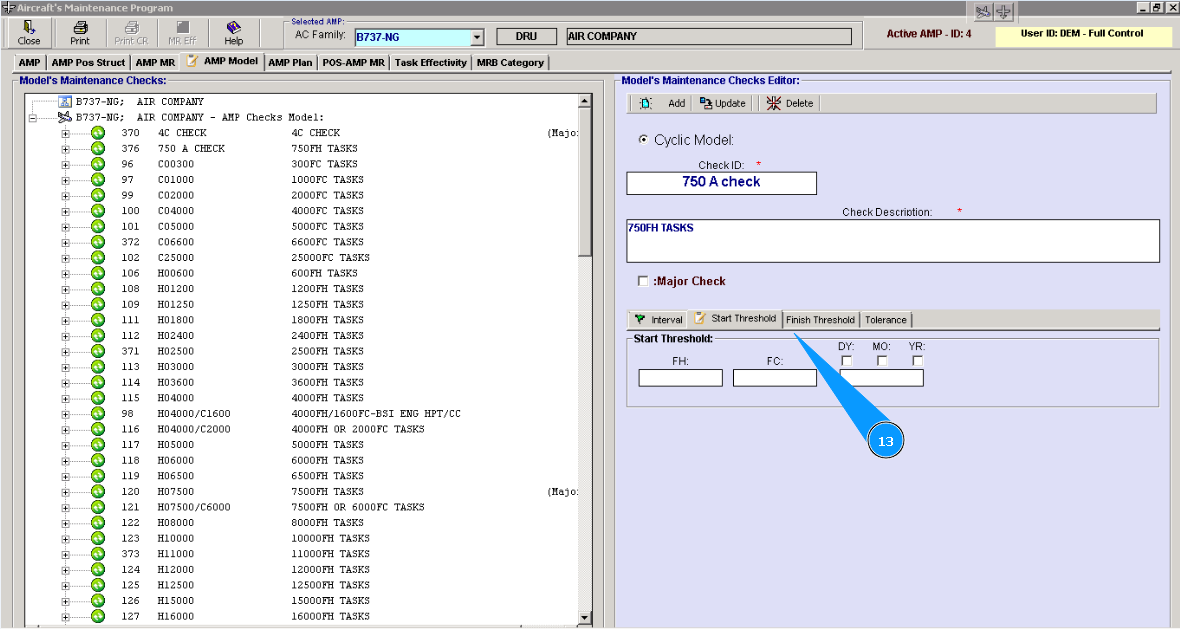
Task: Click the Print toolbar icon
Action: [x=80, y=28]
